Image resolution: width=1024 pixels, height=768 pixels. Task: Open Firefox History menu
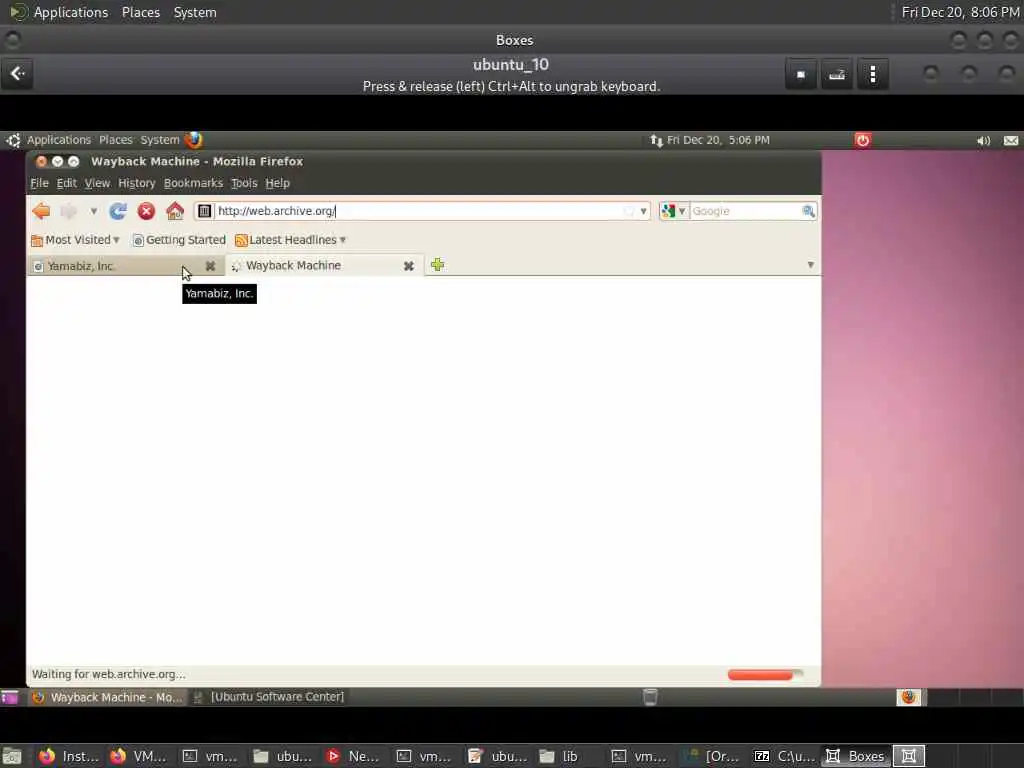click(x=136, y=184)
